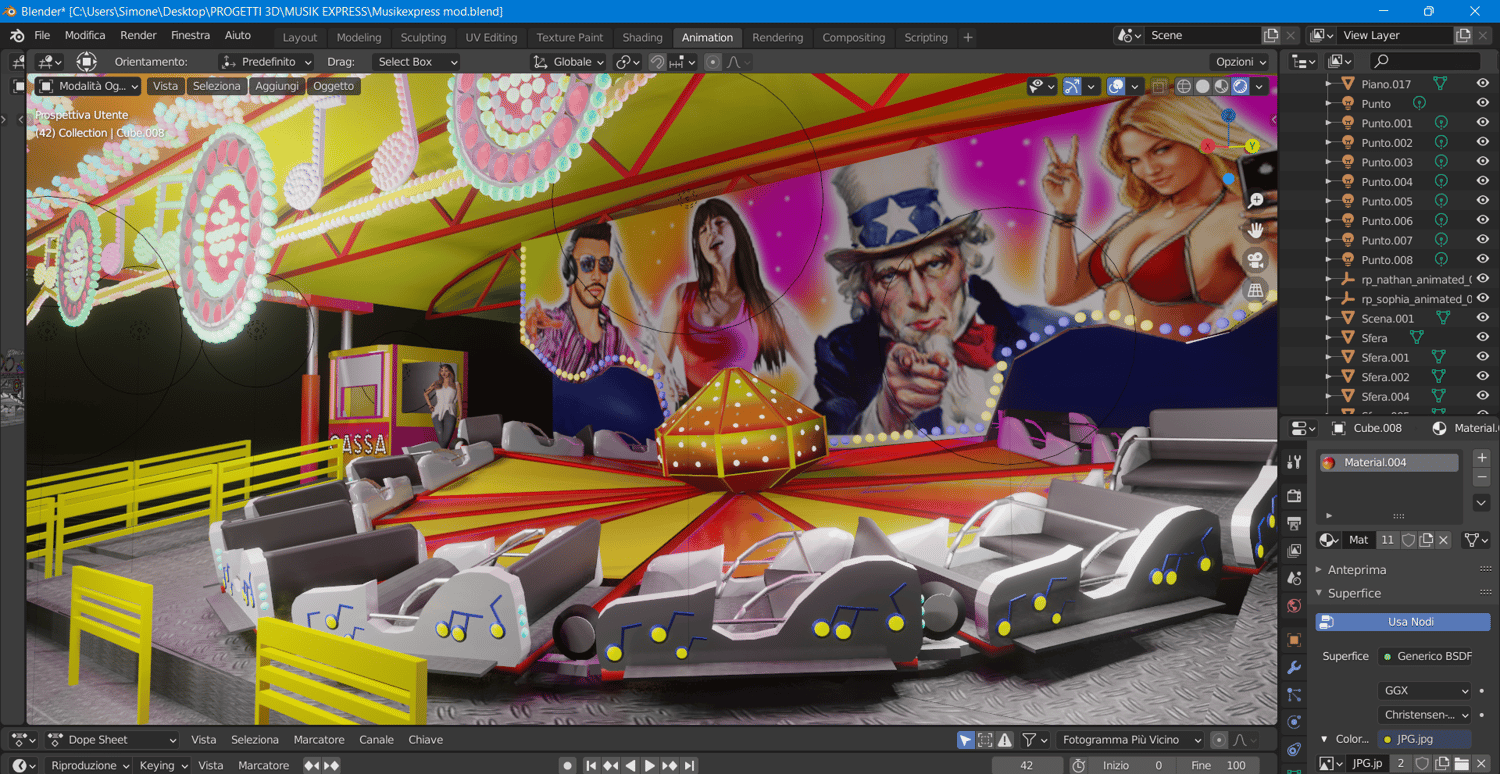Expand the Anteprima panel
The width and height of the screenshot is (1500, 774).
[x=1357, y=569]
